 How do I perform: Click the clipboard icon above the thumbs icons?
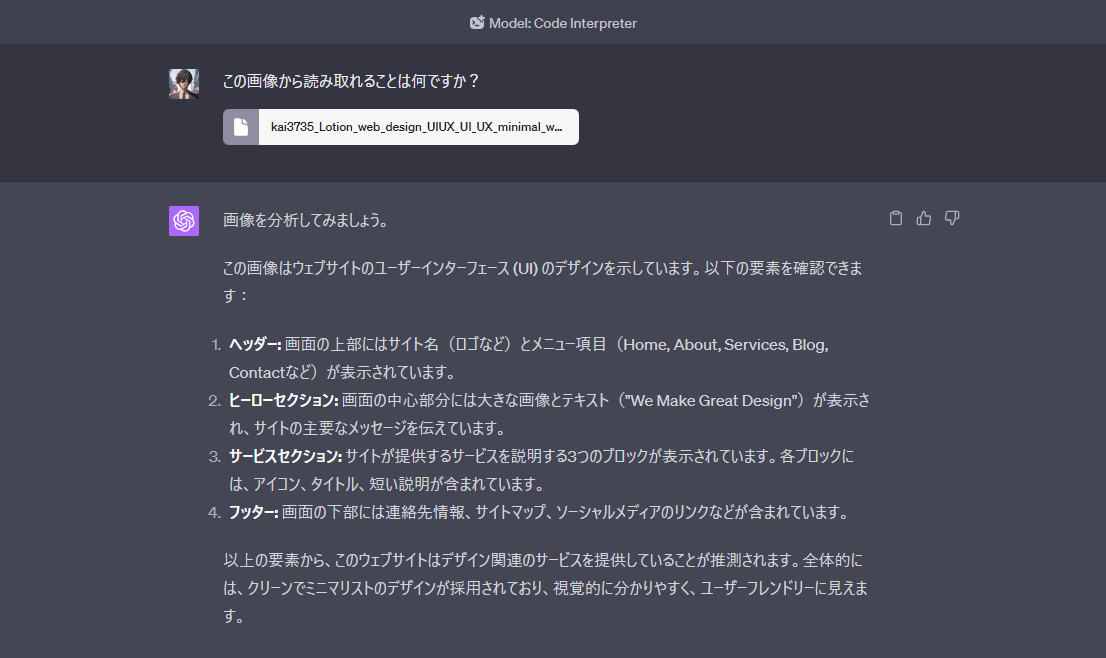tap(895, 218)
